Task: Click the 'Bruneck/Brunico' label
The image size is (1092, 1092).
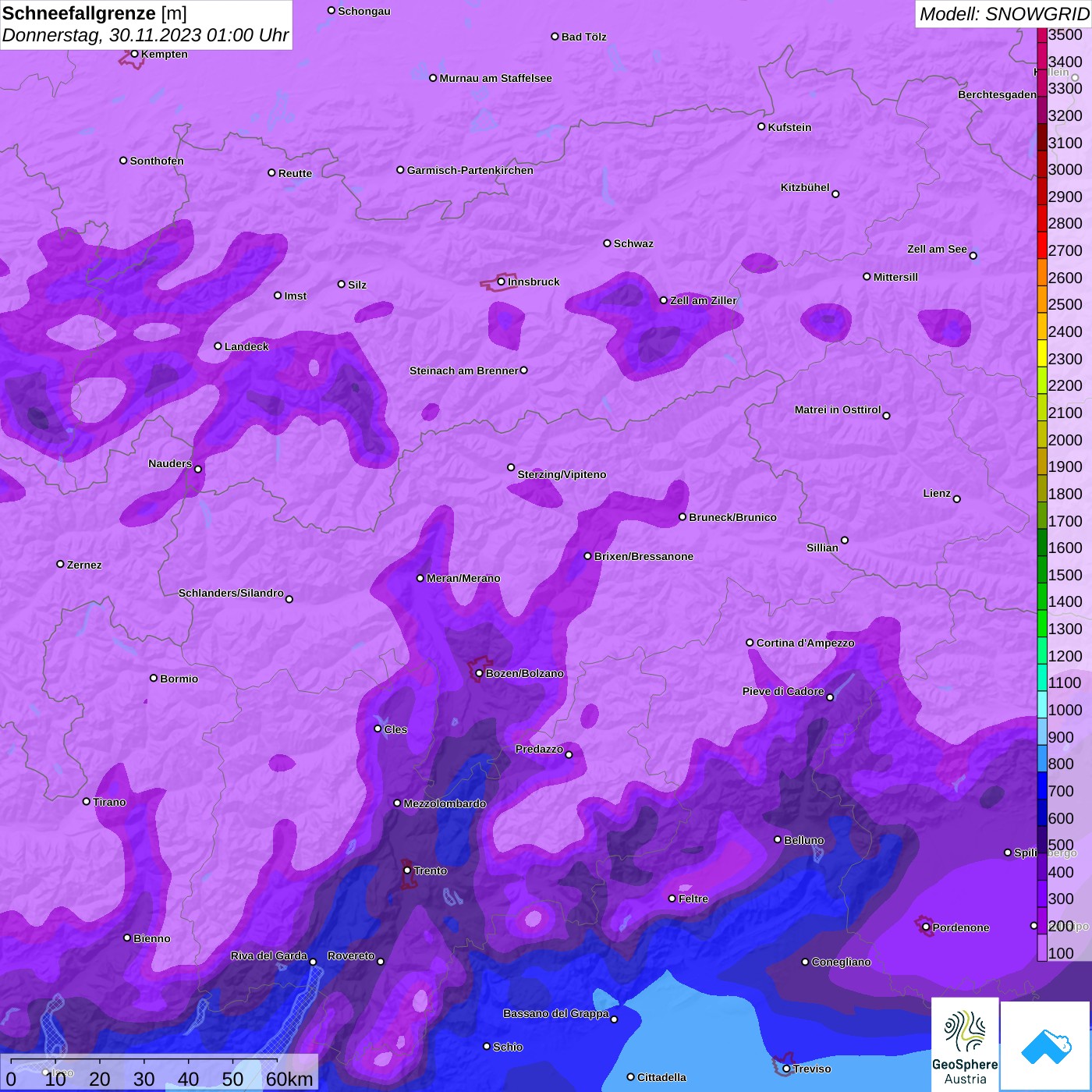Action: pyautogui.click(x=733, y=518)
